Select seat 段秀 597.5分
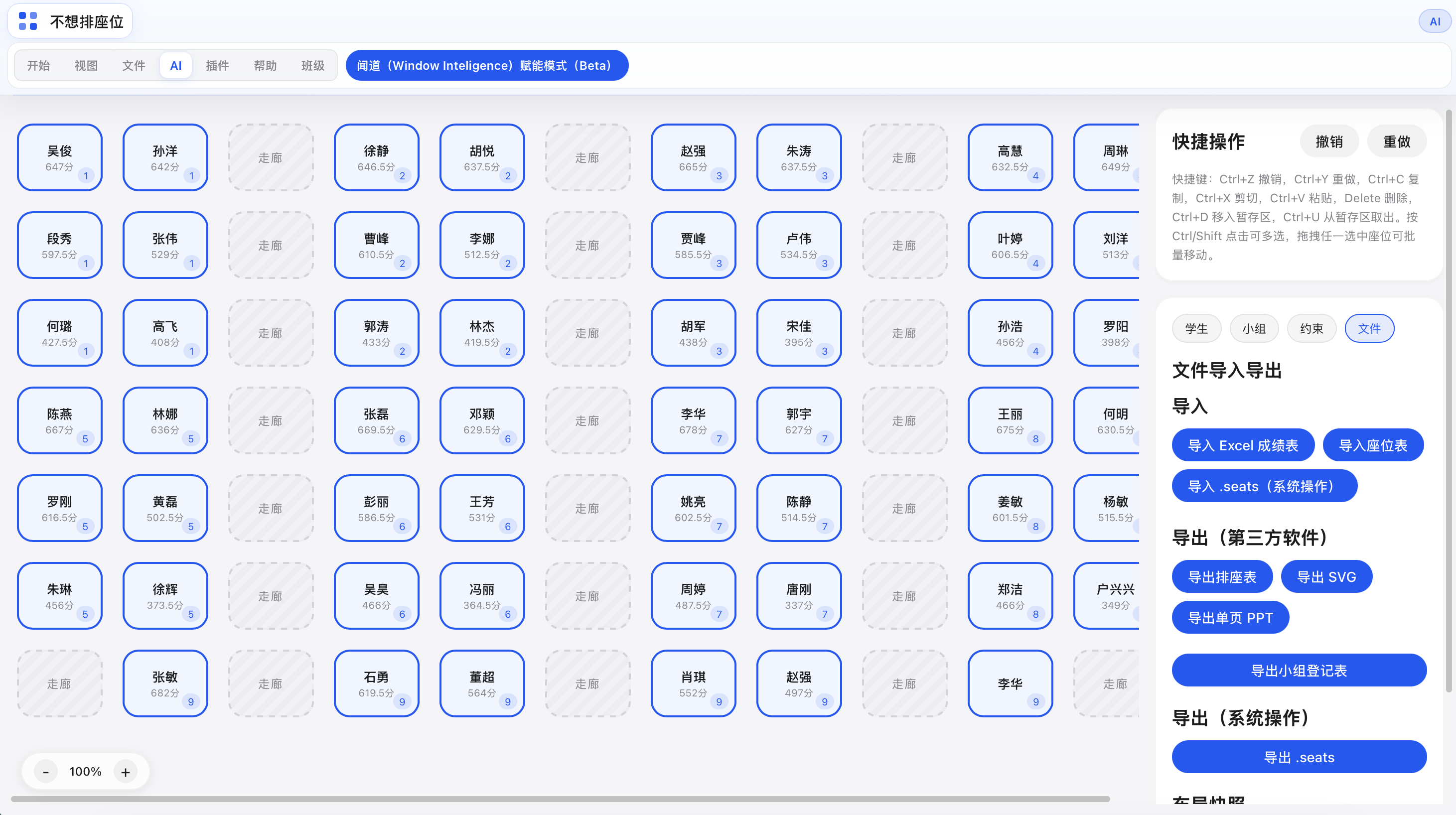Image resolution: width=1456 pixels, height=815 pixels. [x=59, y=245]
